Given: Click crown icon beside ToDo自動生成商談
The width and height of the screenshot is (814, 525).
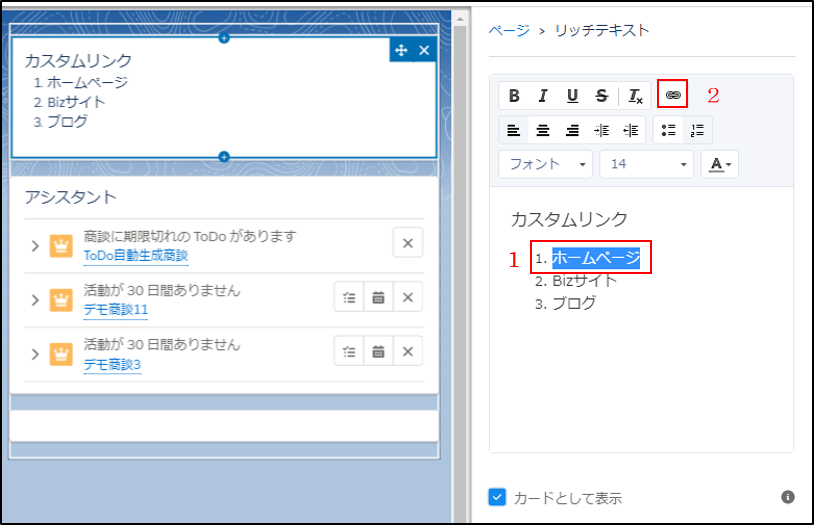Looking at the screenshot, I should click(61, 246).
